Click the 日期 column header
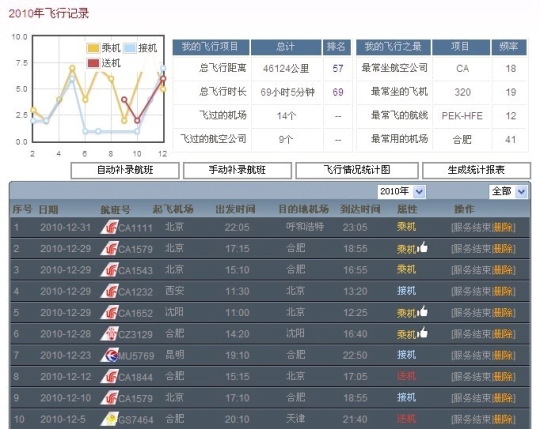This screenshot has width=540, height=429. tap(48, 209)
